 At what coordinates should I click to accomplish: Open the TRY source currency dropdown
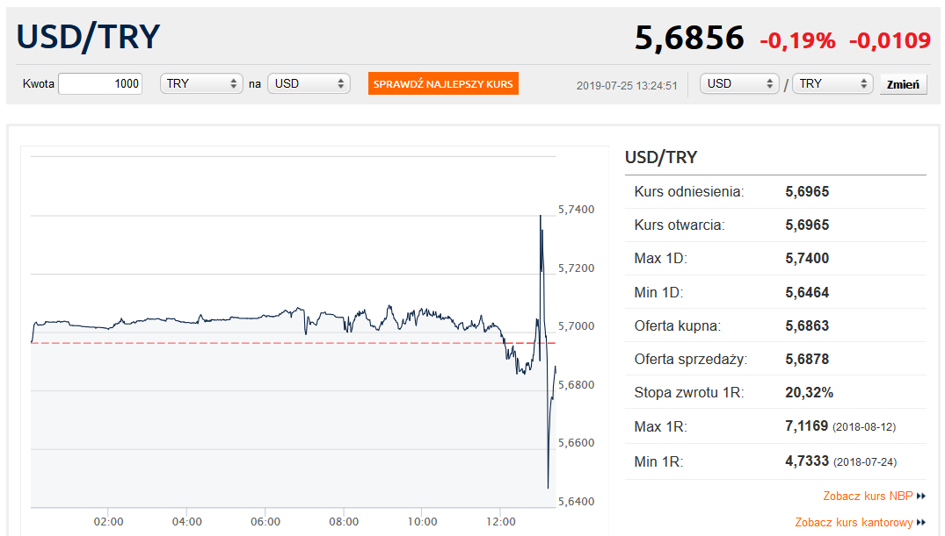(x=201, y=84)
